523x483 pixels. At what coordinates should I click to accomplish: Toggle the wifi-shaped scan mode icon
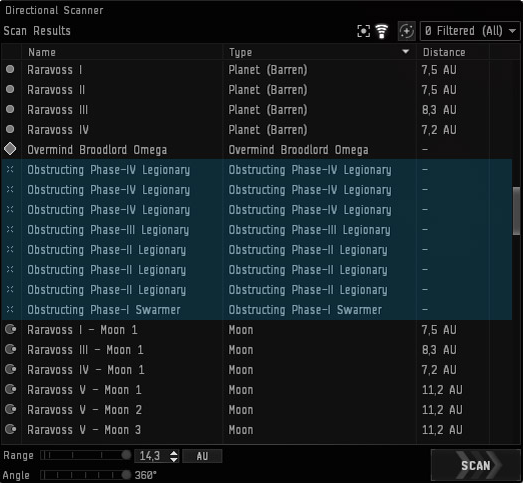coord(382,31)
